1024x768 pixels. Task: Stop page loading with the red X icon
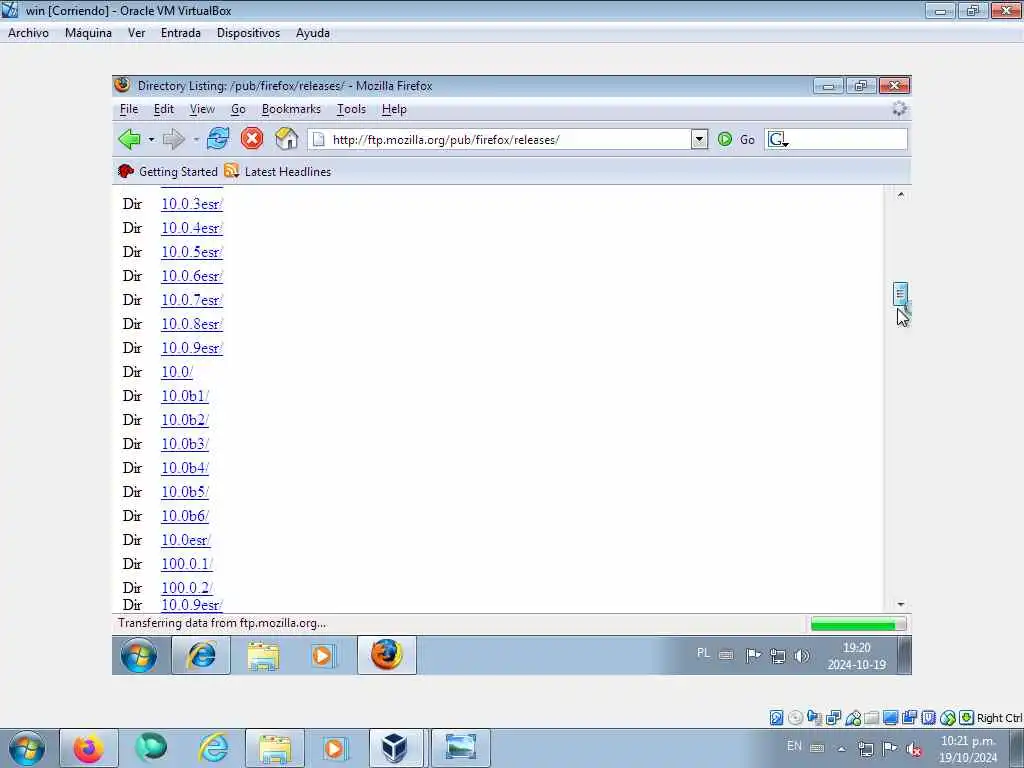251,139
